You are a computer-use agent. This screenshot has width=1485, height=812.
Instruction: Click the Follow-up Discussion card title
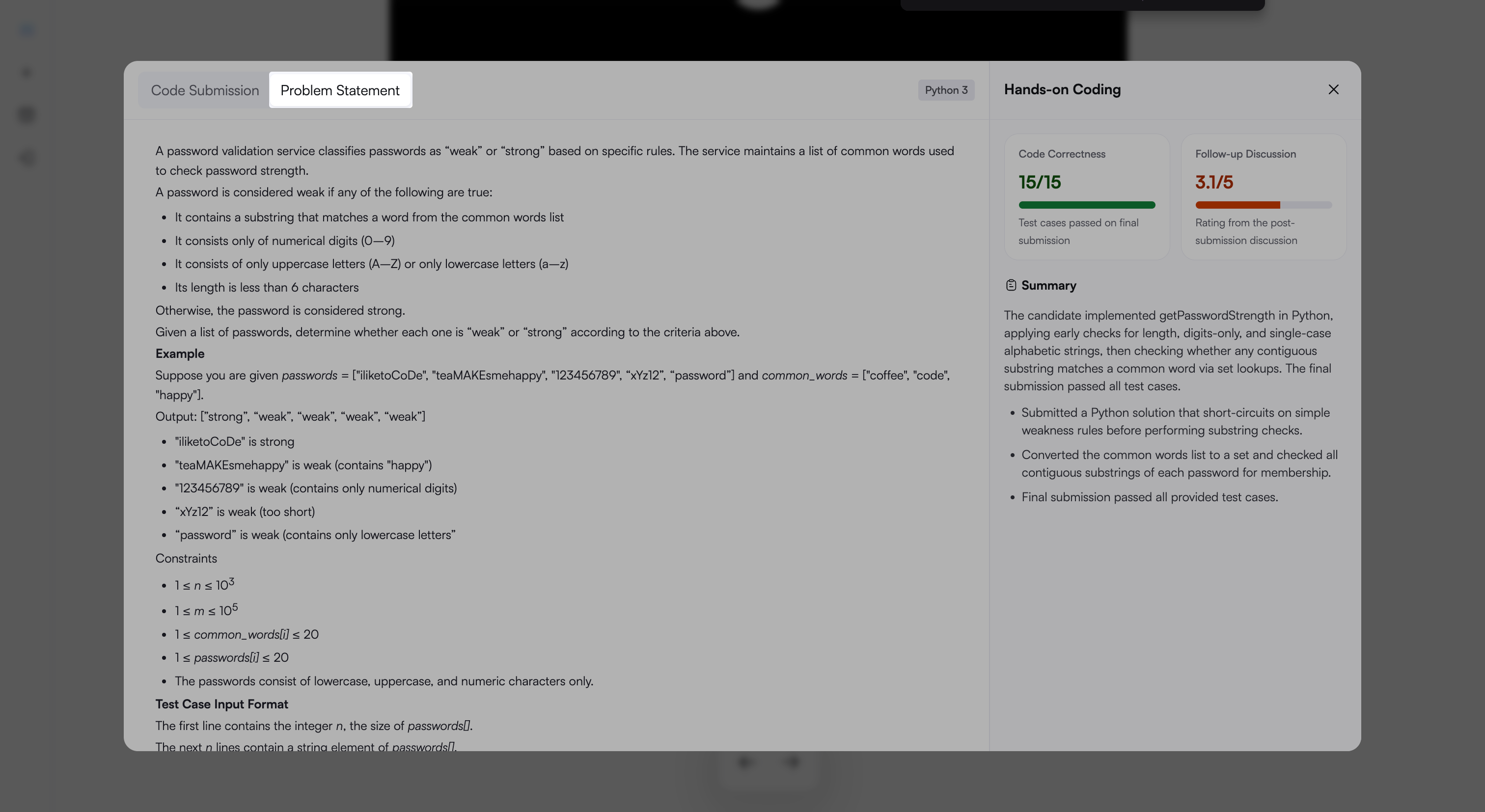(x=1245, y=154)
